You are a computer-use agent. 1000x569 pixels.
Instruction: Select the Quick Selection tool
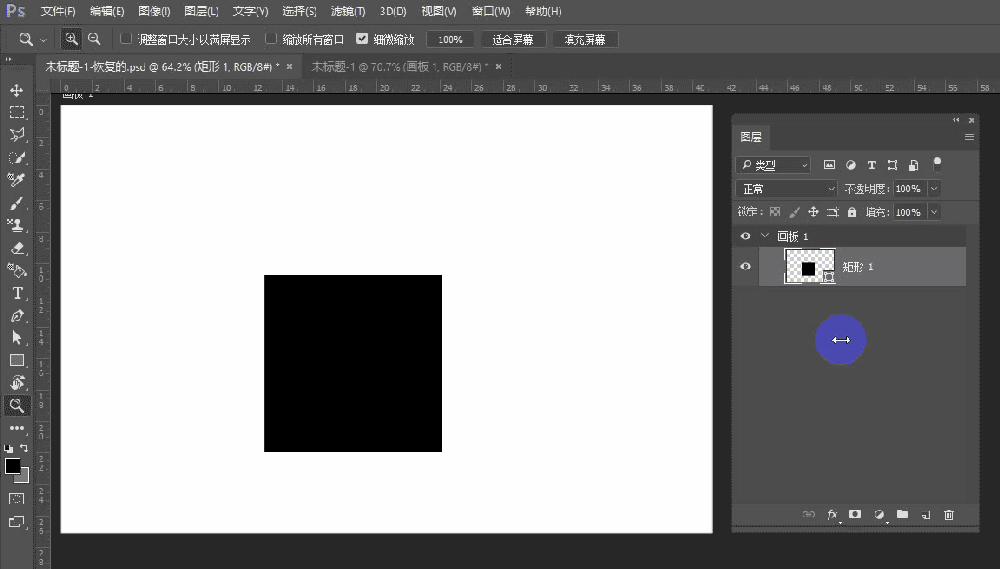coord(17,158)
